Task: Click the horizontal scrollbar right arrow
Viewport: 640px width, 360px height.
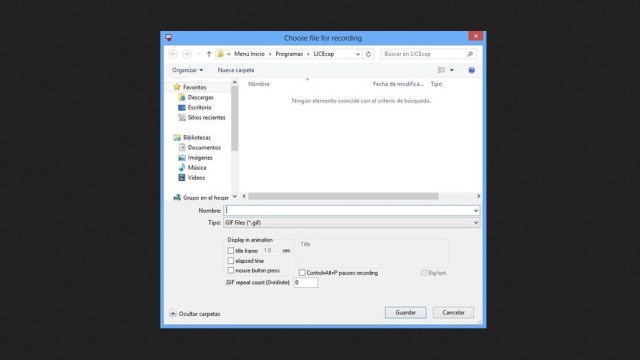Action: point(478,196)
